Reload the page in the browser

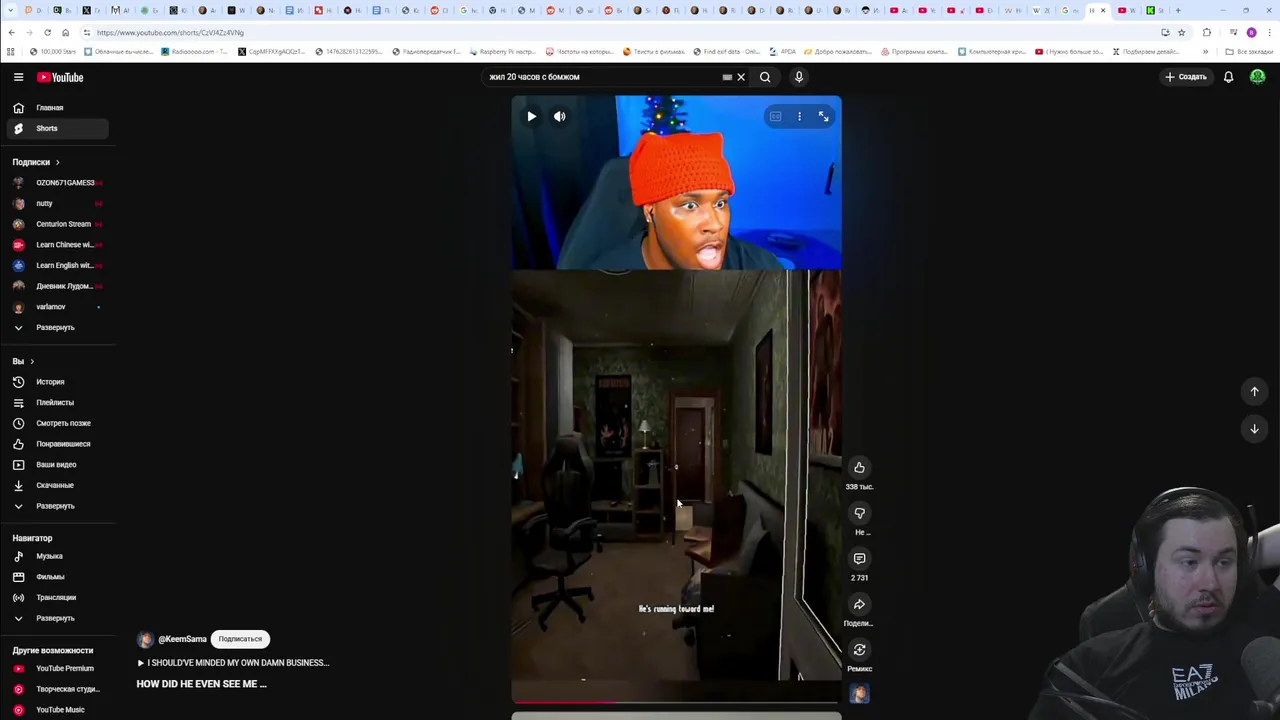(47, 32)
